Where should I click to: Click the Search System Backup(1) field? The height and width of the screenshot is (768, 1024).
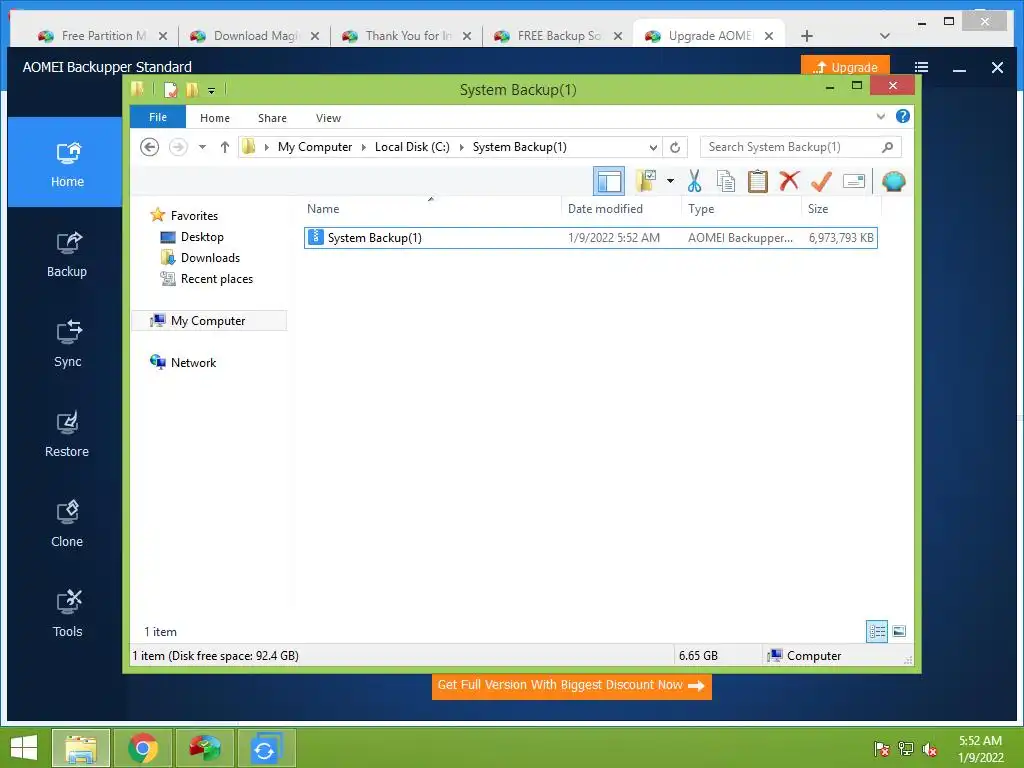pos(800,147)
